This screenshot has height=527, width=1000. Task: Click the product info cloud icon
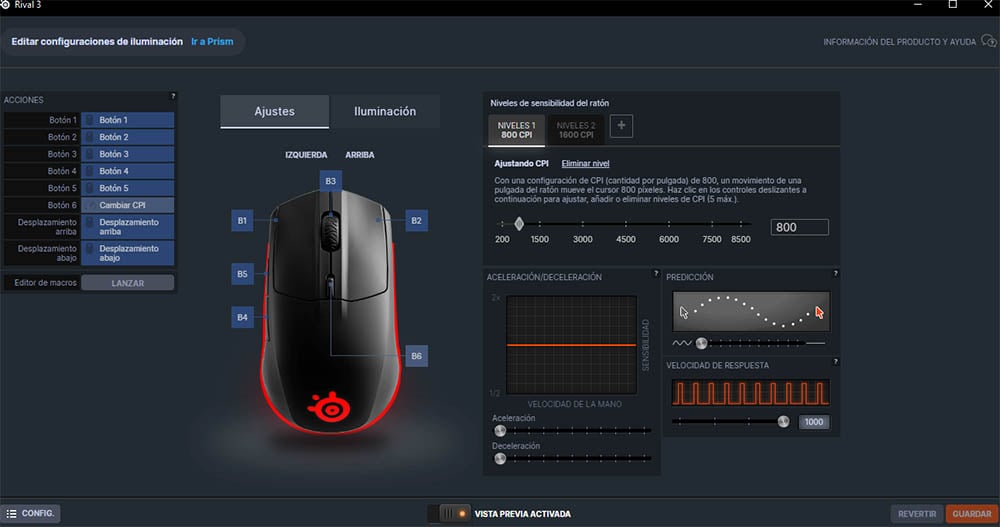[x=989, y=41]
